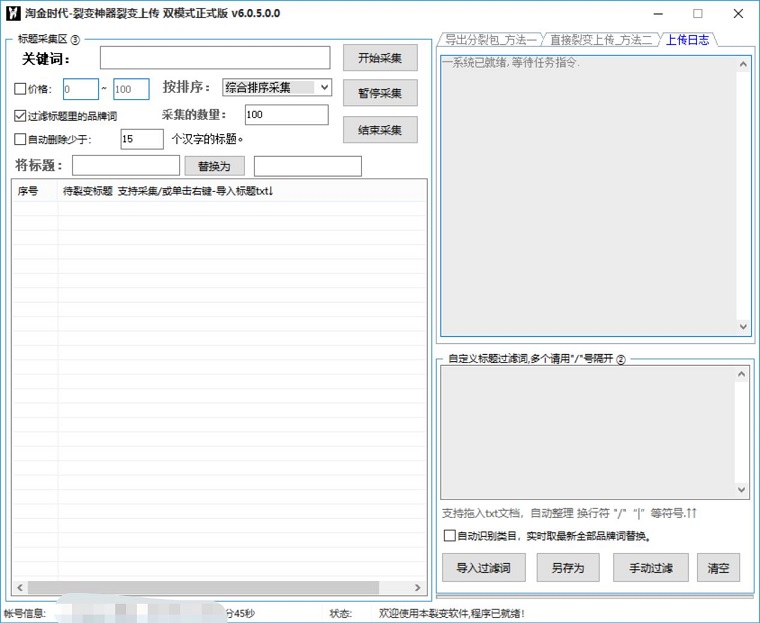
Task: Click the 另存为 button
Action: click(x=568, y=568)
